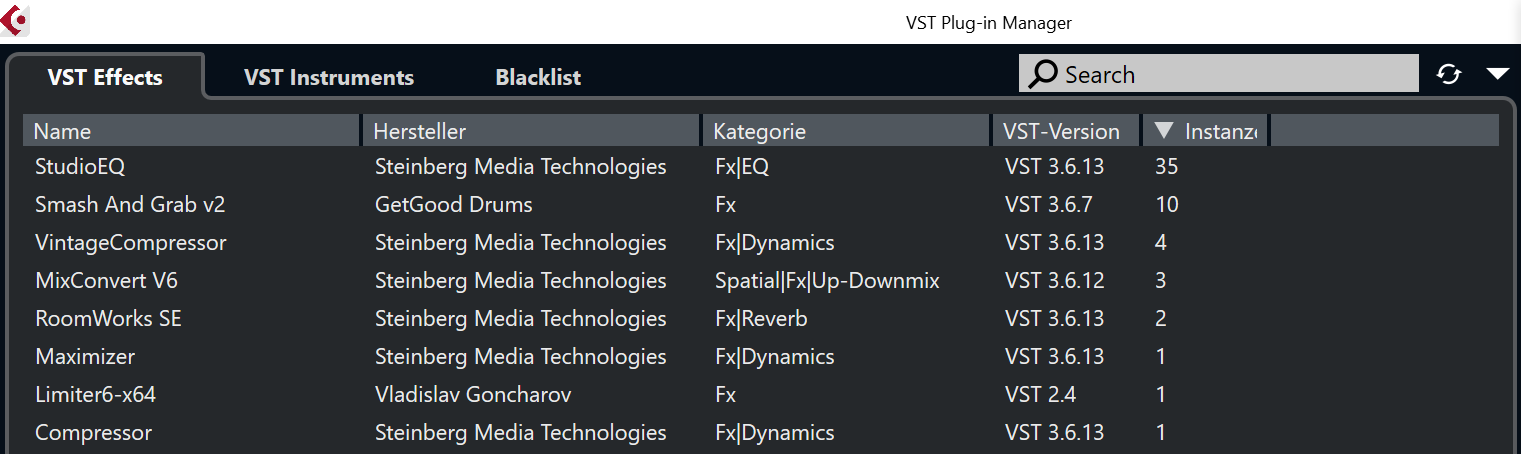Click the refresh plug-in list icon
This screenshot has height=454, width=1521.
pyautogui.click(x=1449, y=74)
